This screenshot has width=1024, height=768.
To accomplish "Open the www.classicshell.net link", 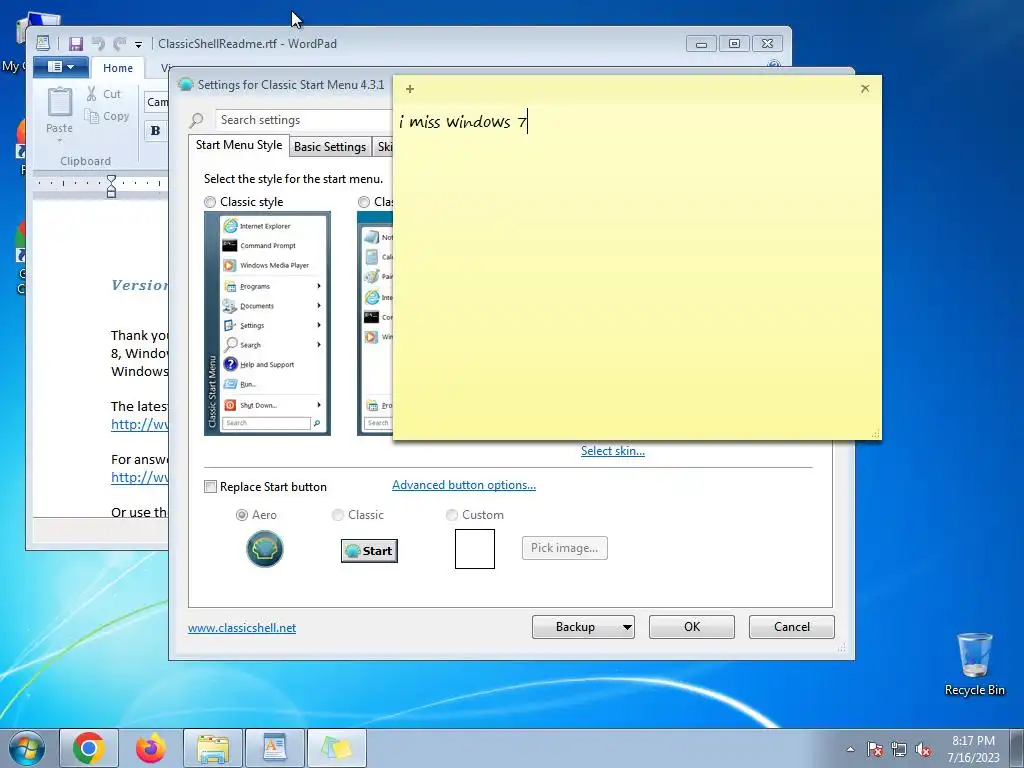I will [242, 628].
